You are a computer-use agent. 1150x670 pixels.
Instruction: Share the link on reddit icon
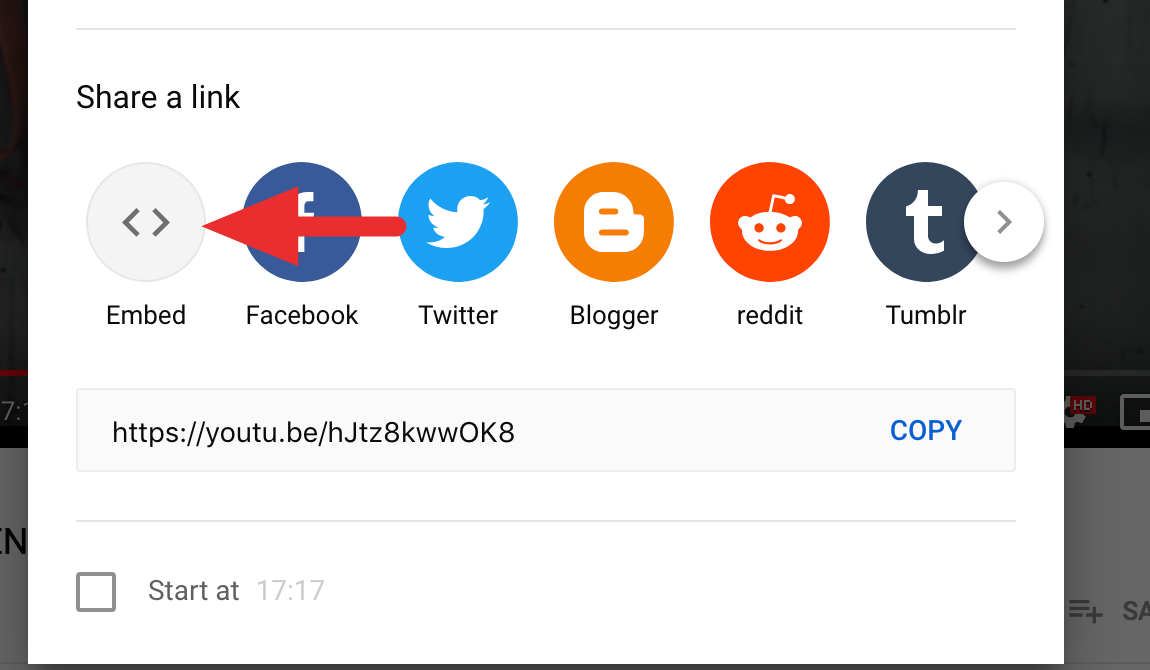pyautogui.click(x=769, y=221)
